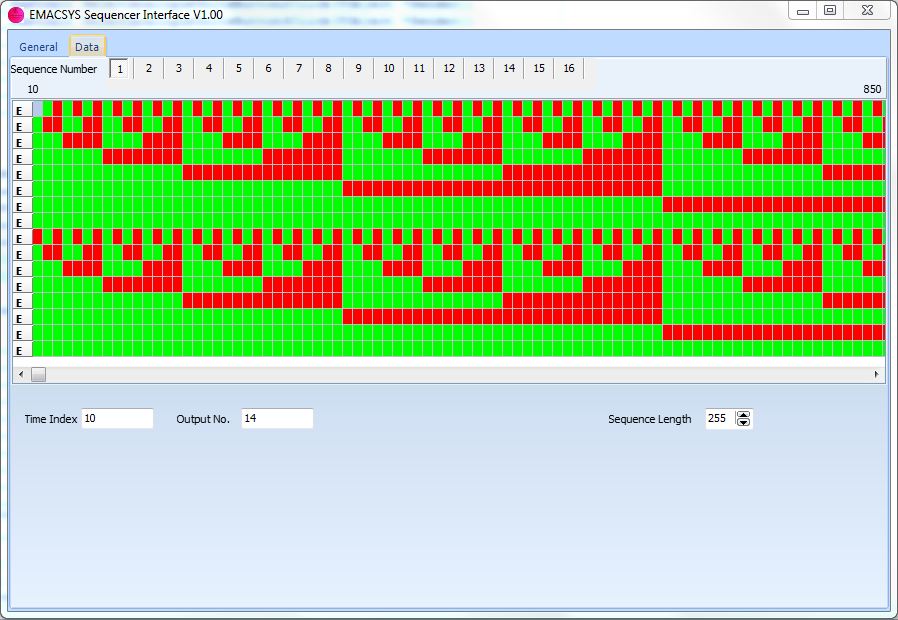This screenshot has height=620, width=898.
Task: Pick Sequence Number 5
Action: tap(238, 68)
